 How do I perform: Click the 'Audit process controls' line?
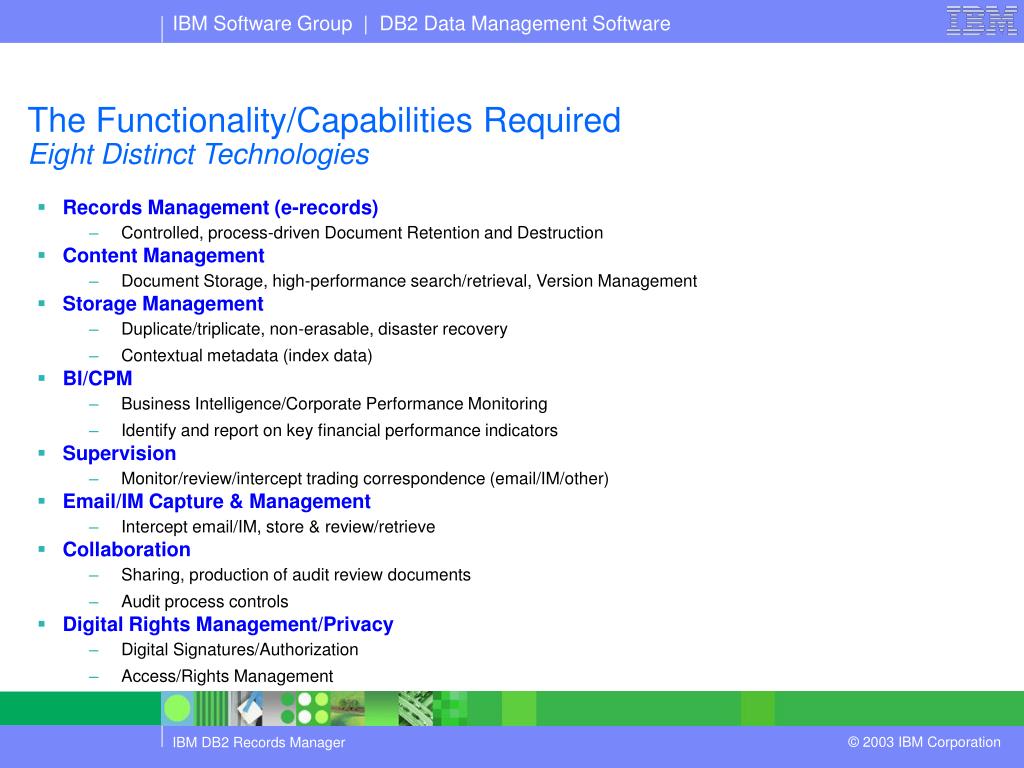[204, 602]
